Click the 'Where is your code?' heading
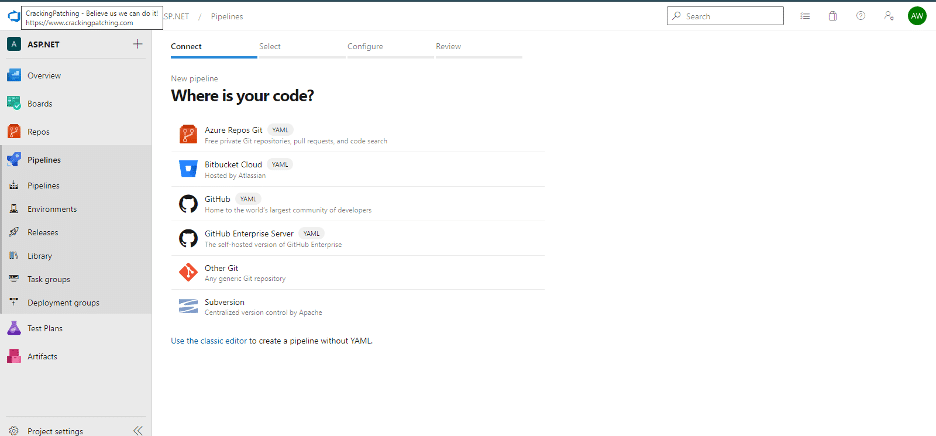Viewport: 936px width, 436px height. click(242, 96)
